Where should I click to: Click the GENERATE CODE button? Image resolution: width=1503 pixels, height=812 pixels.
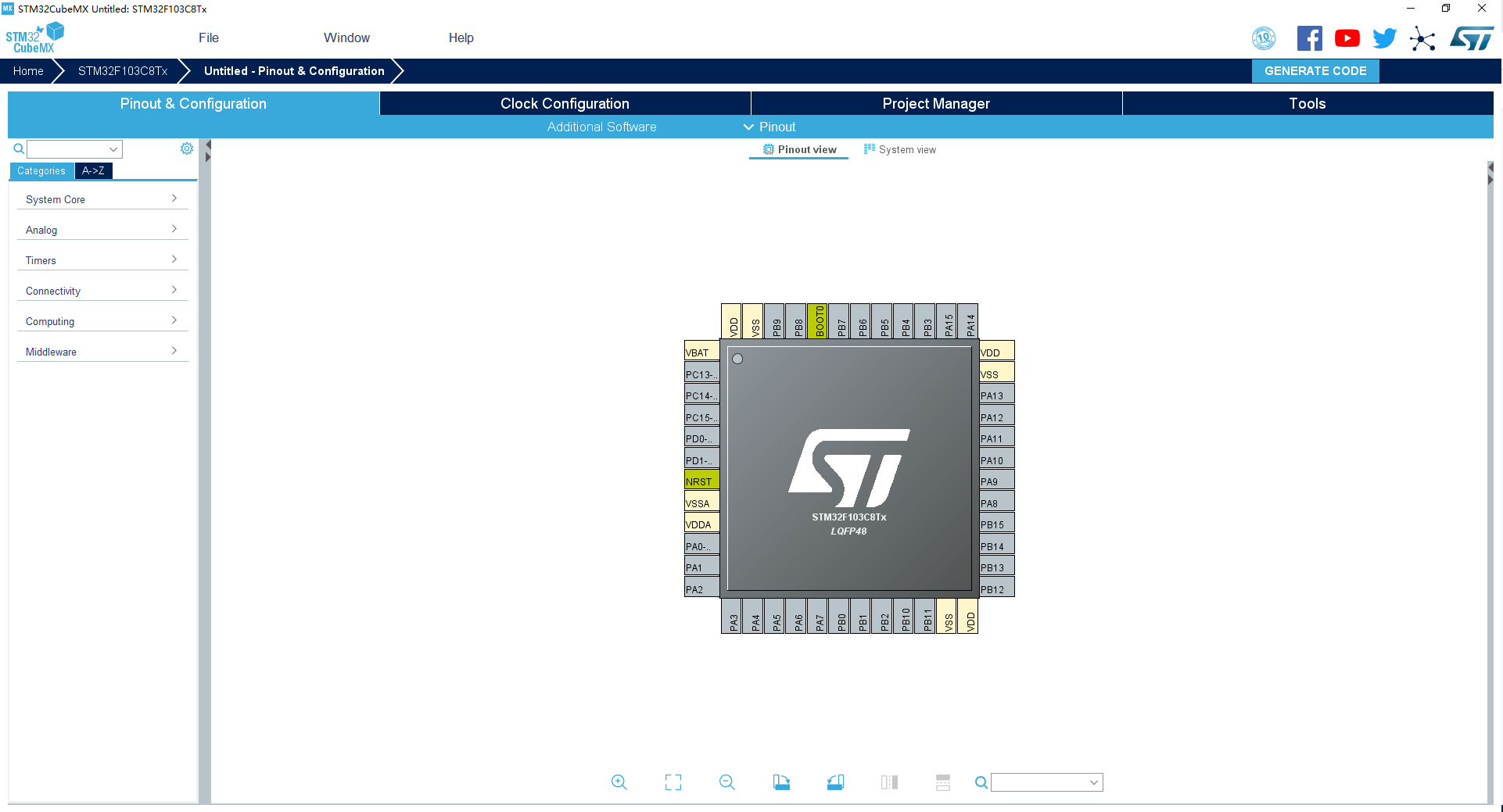1315,70
